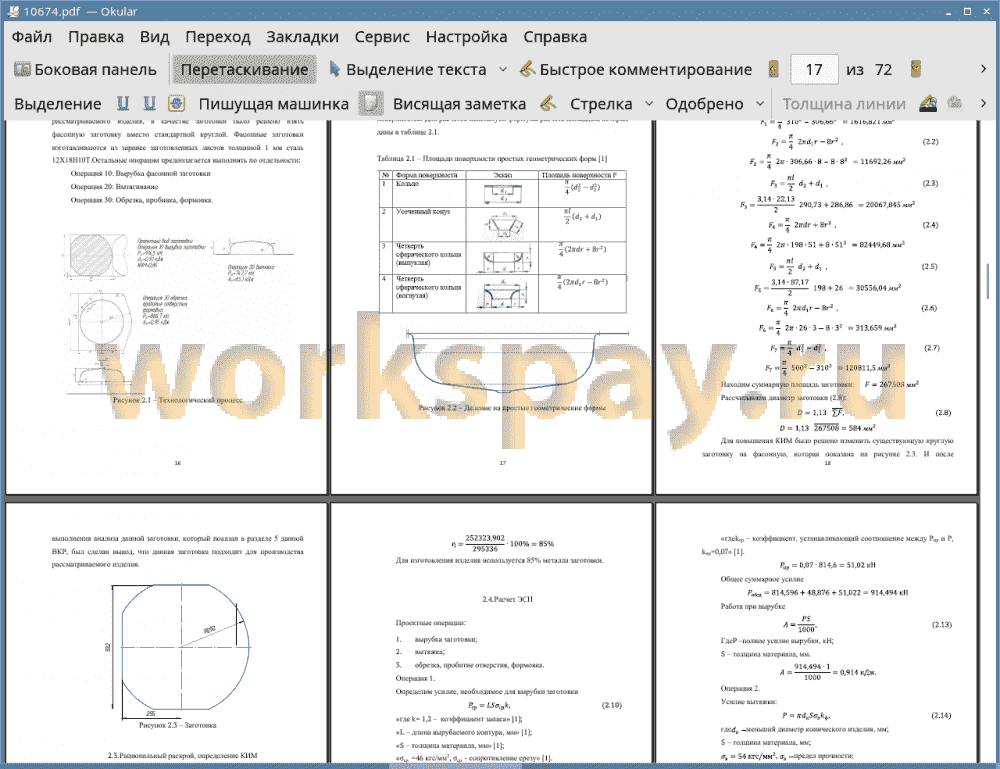Click the Okular window icon in title bar

pyautogui.click(x=13, y=11)
